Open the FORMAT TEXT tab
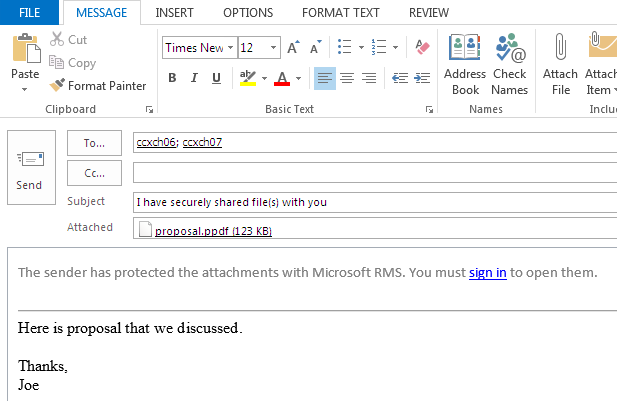Viewport: 617px width, 401px height. (x=339, y=12)
